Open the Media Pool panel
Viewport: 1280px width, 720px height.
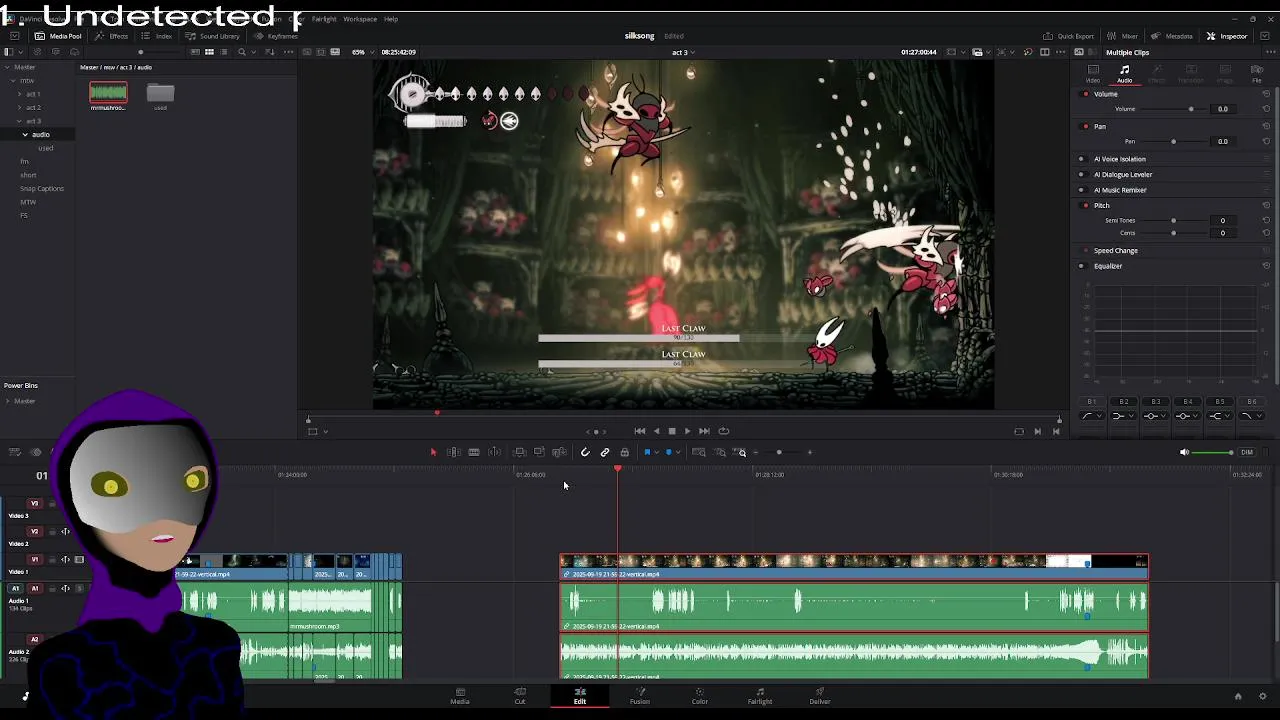click(x=58, y=36)
